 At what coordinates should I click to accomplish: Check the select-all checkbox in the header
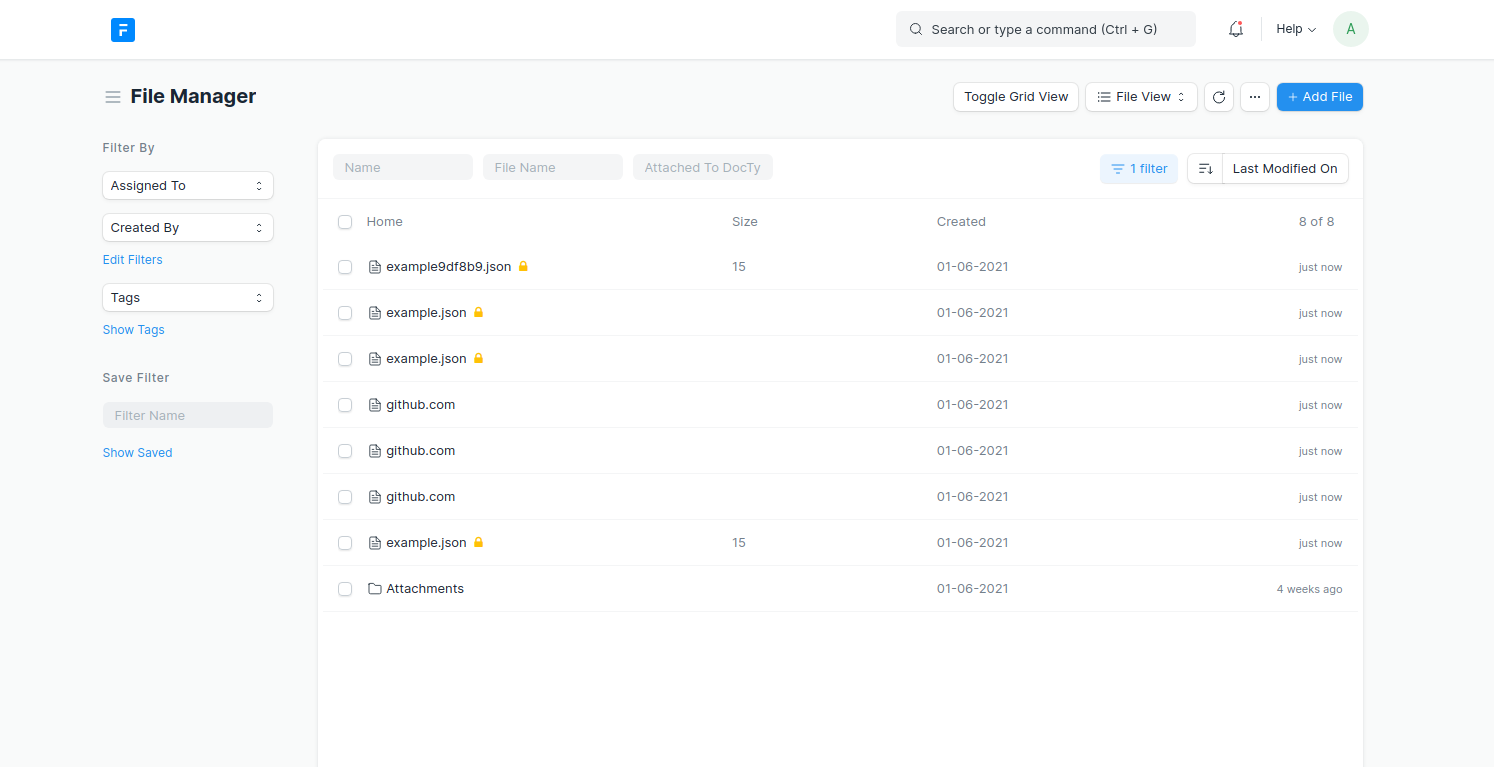tap(345, 222)
